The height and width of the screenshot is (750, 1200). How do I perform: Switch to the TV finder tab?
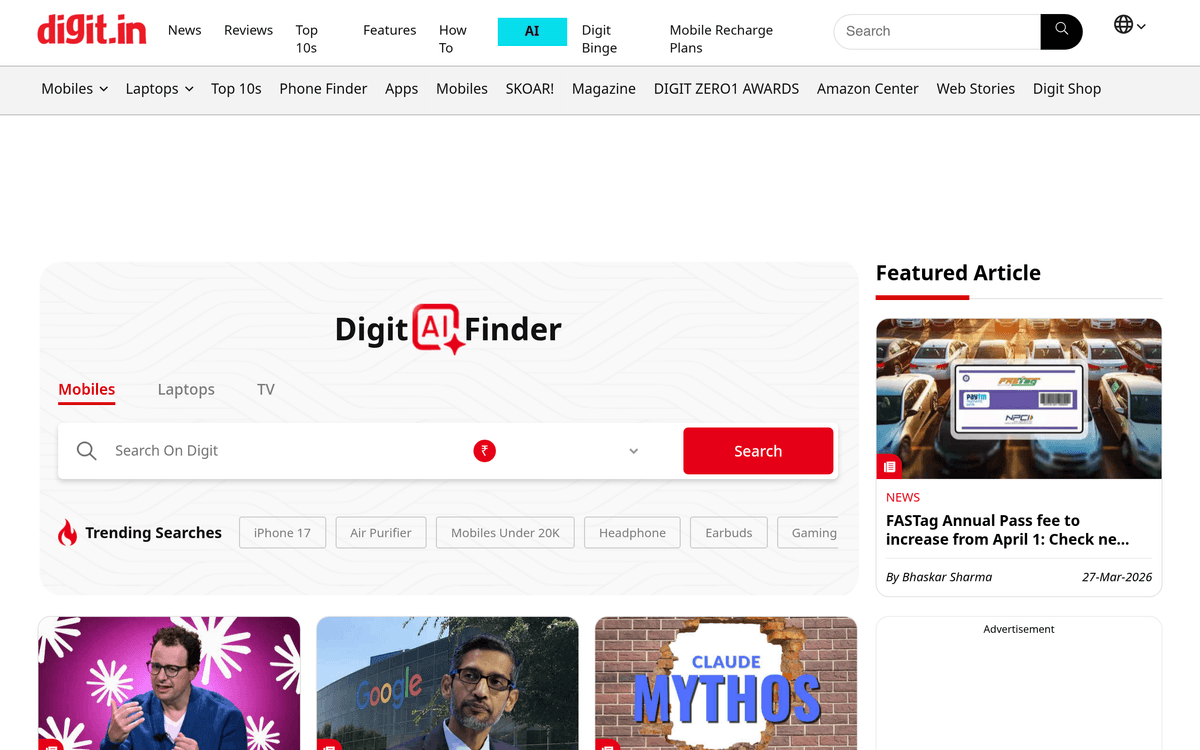click(x=266, y=389)
